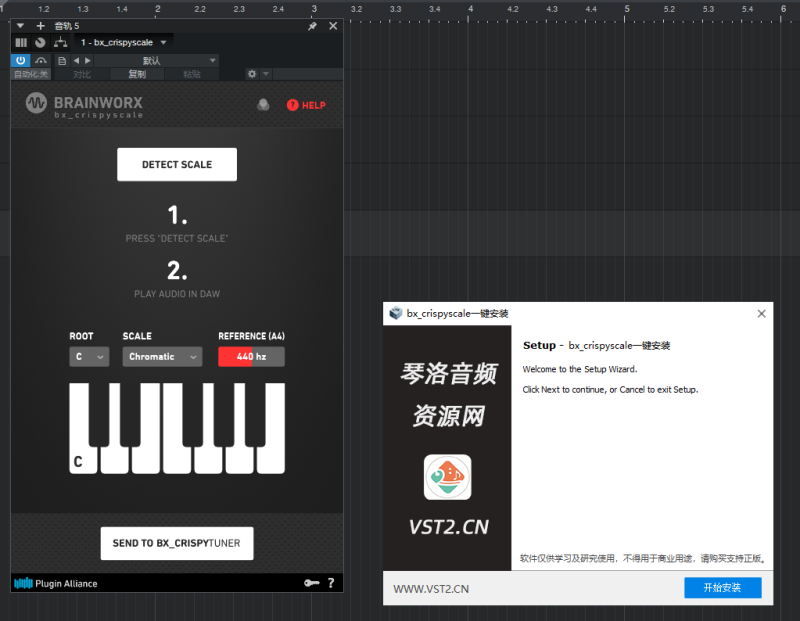Click 开始安装 in the setup wizard
Screen dimensions: 800x621
click(x=722, y=588)
